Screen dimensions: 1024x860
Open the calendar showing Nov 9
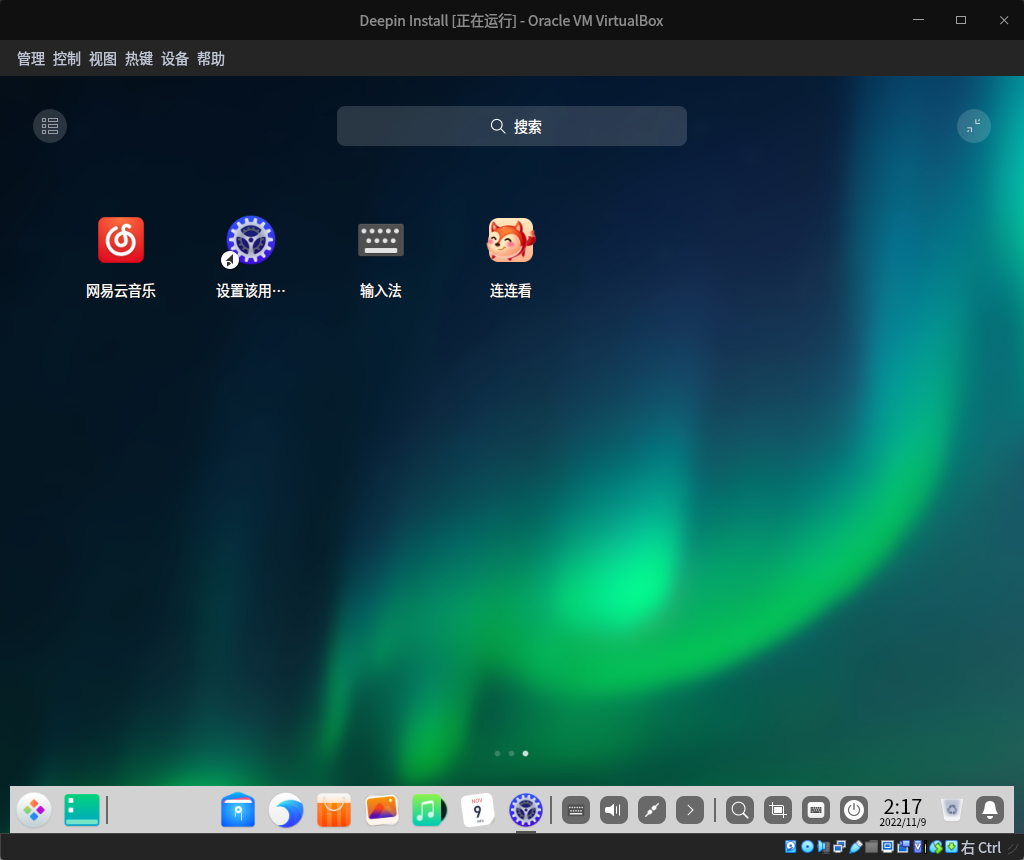(477, 810)
